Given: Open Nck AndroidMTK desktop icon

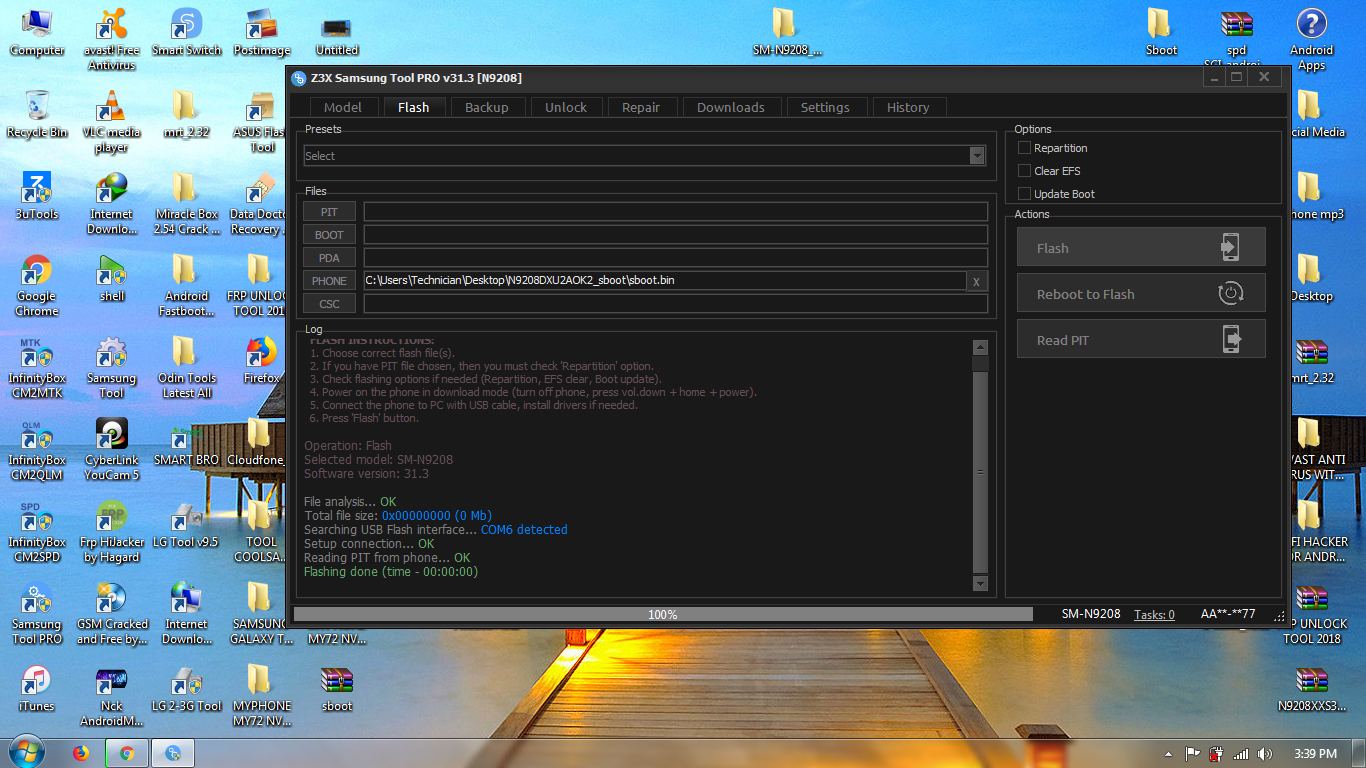Looking at the screenshot, I should point(111,697).
